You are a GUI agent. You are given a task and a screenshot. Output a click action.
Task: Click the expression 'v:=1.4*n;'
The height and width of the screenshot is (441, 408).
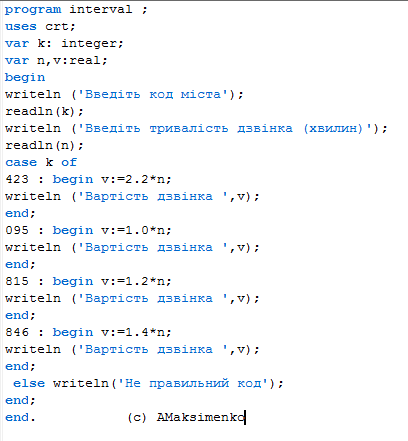pyautogui.click(x=136, y=332)
